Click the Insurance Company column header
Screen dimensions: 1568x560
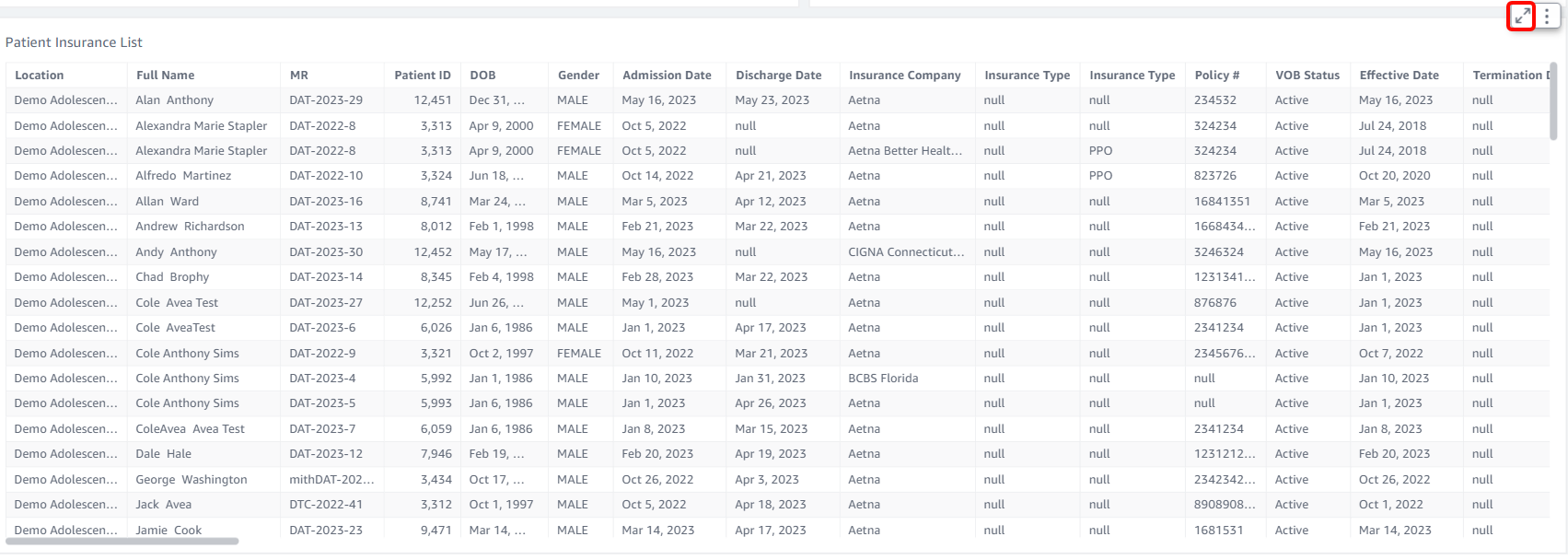(904, 76)
